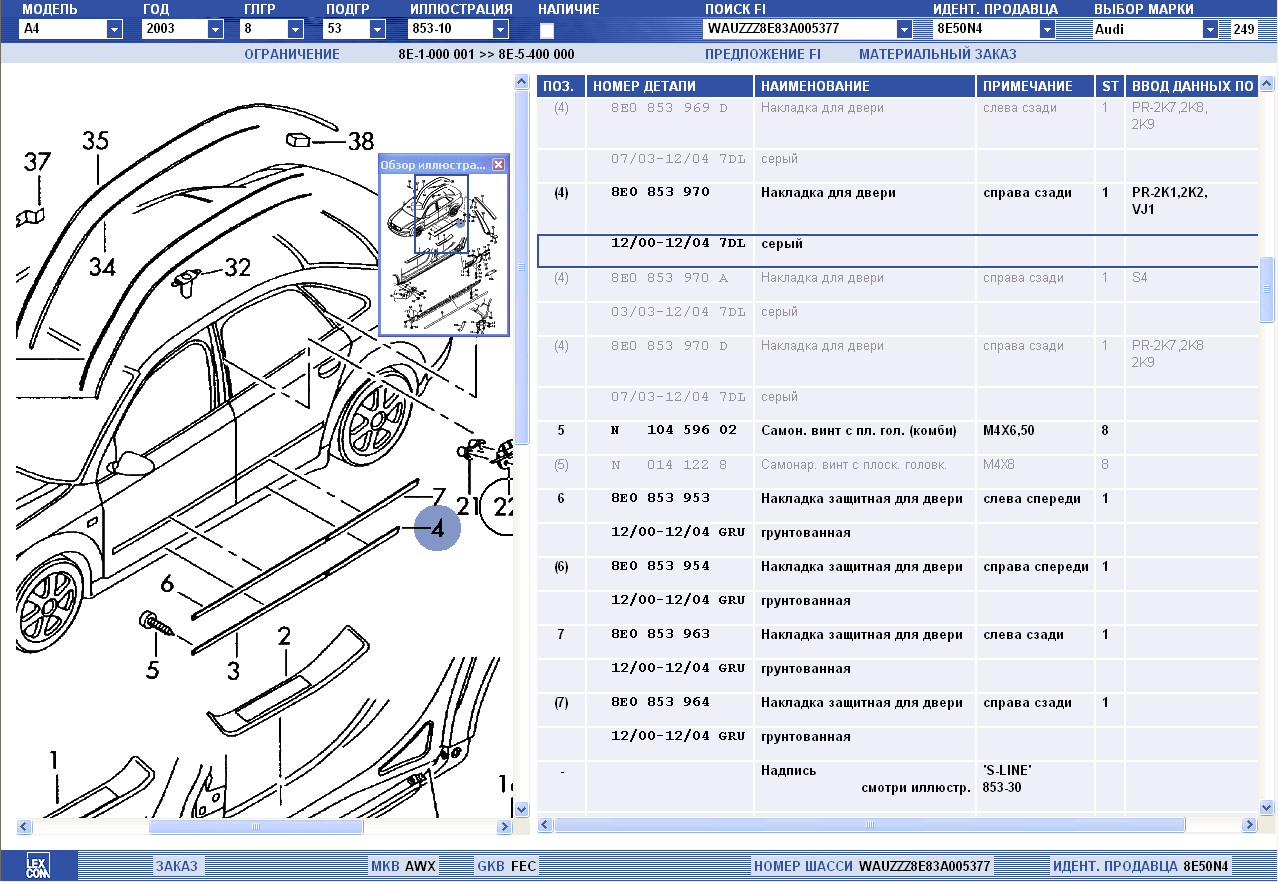Expand the ГОД dropdown showing 2003
This screenshot has width=1278, height=882.
[215, 30]
